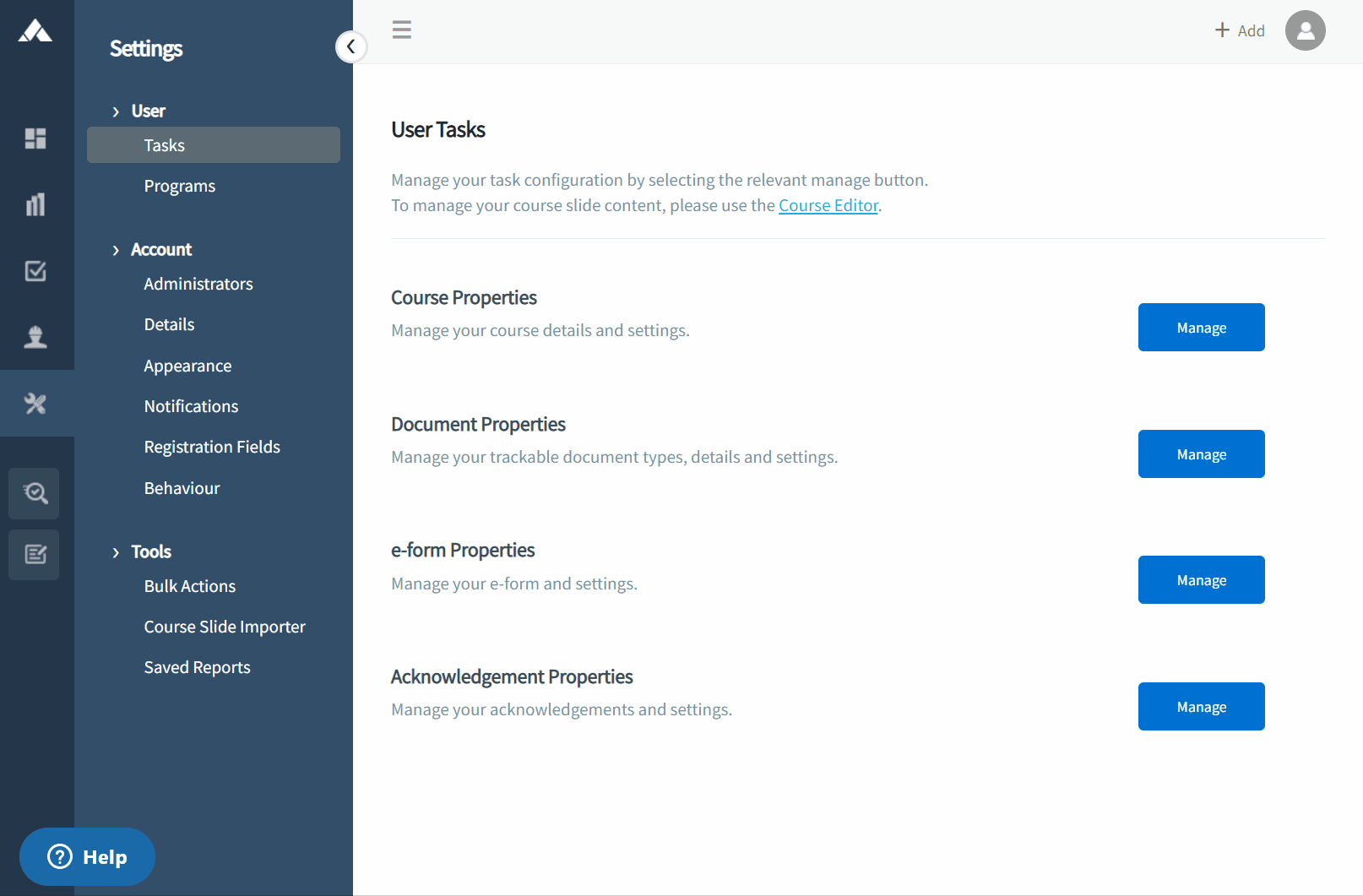
Task: Collapse the Settings sidebar panel
Action: 350,46
